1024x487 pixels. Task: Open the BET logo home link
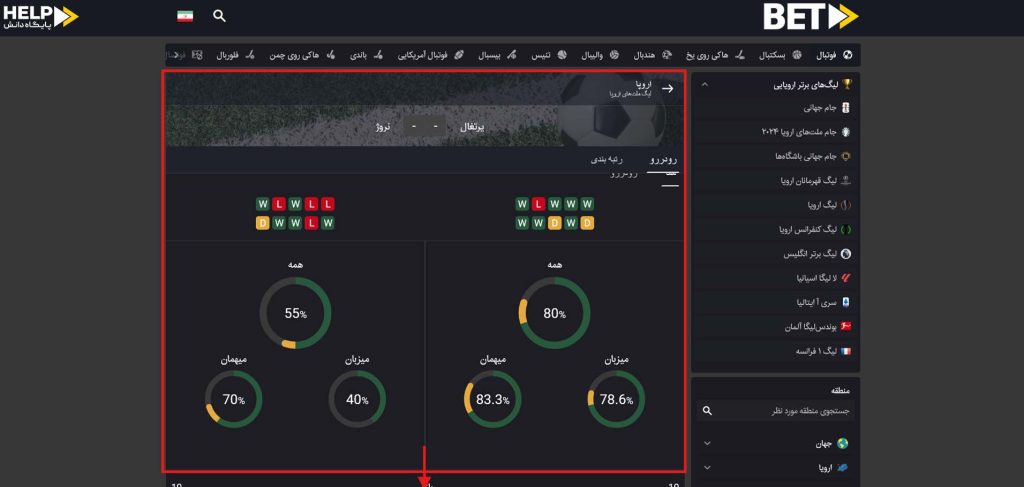810,17
